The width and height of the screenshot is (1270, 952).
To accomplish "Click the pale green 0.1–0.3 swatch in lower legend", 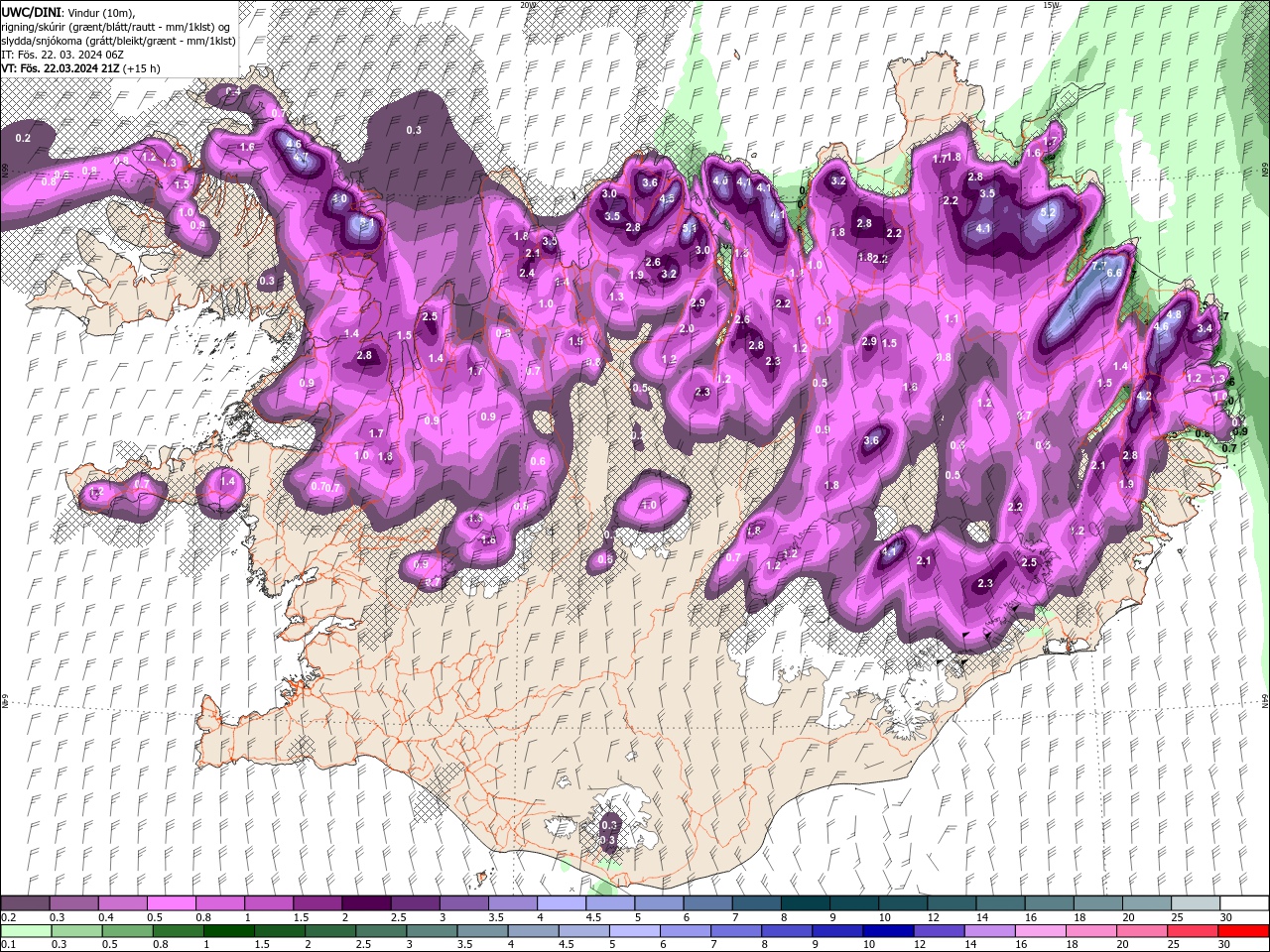I will (25, 931).
